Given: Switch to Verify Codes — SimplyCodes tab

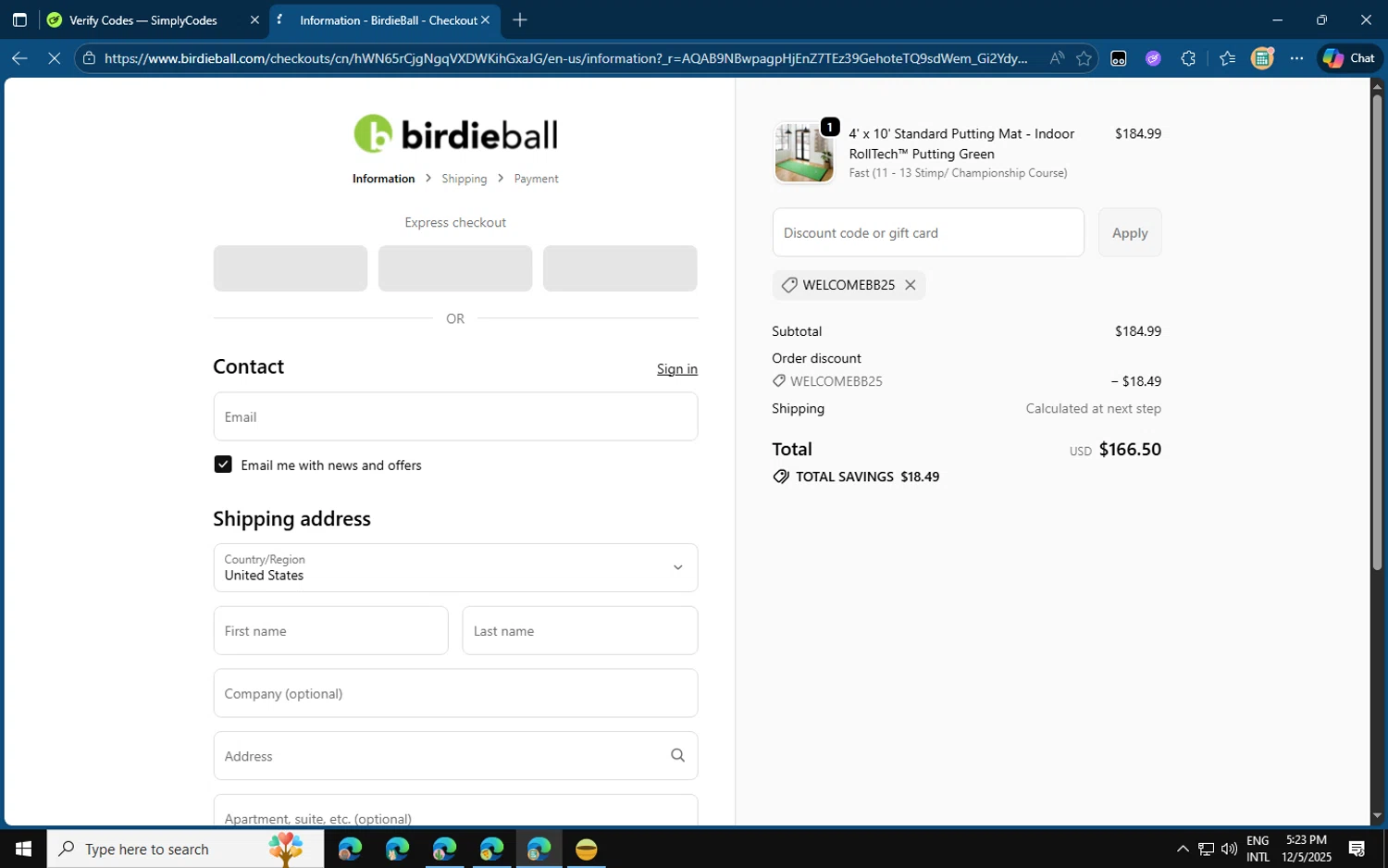Looking at the screenshot, I should click(143, 19).
